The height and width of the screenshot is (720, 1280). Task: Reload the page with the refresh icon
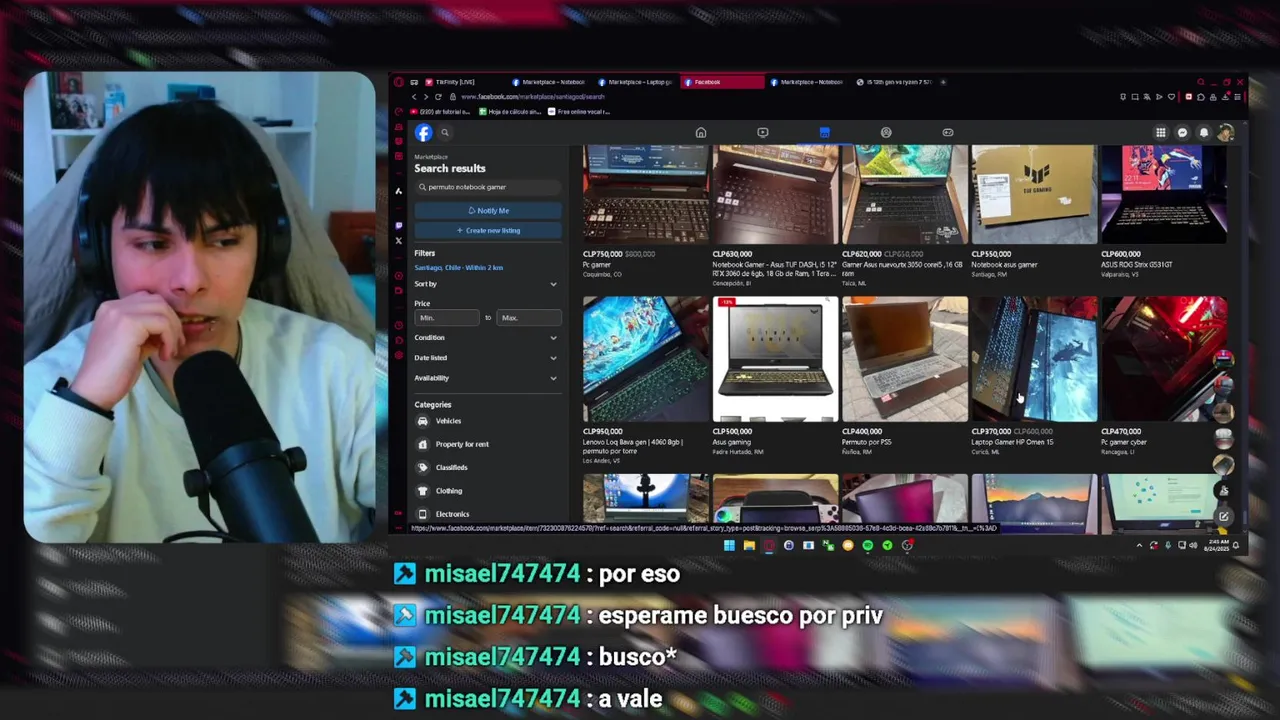pos(438,97)
